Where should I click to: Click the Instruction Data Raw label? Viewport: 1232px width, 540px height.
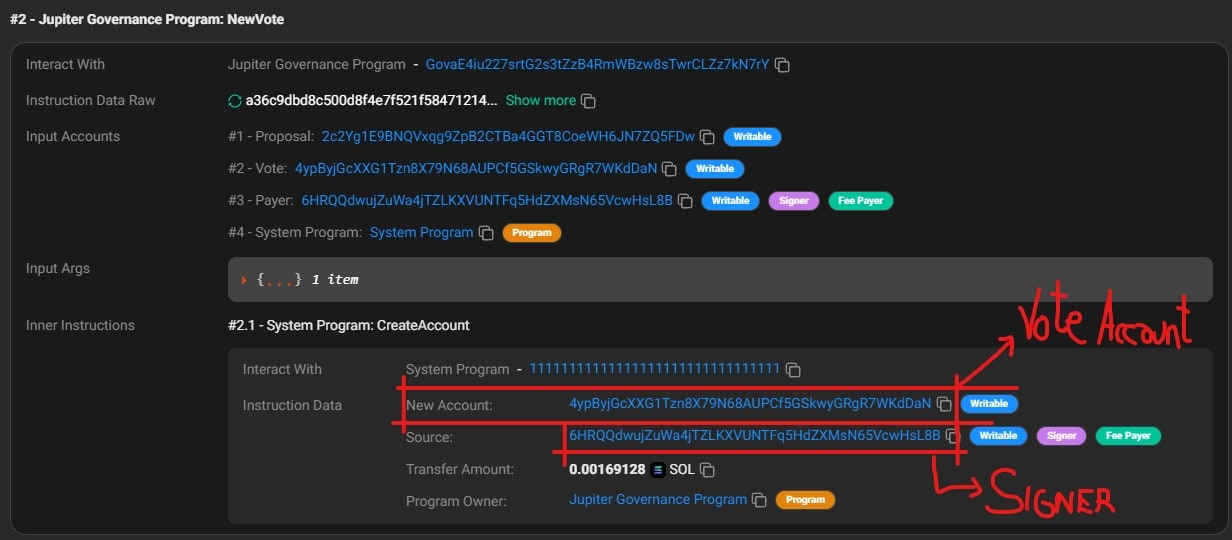[x=90, y=100]
